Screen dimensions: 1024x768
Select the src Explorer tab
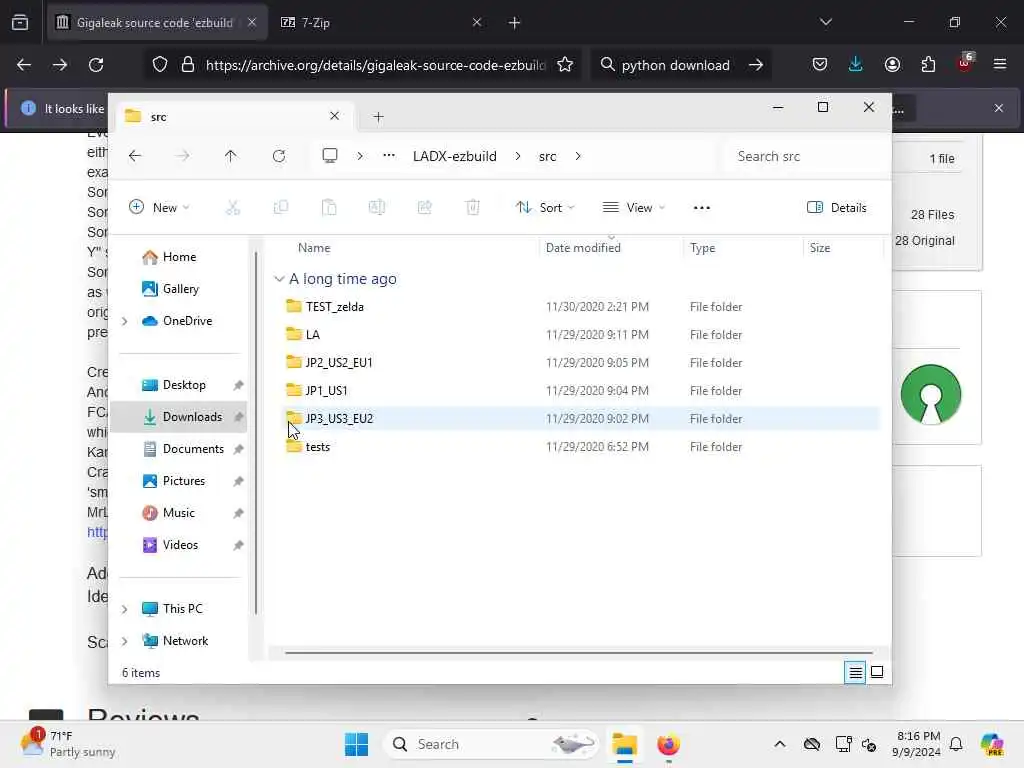click(233, 116)
